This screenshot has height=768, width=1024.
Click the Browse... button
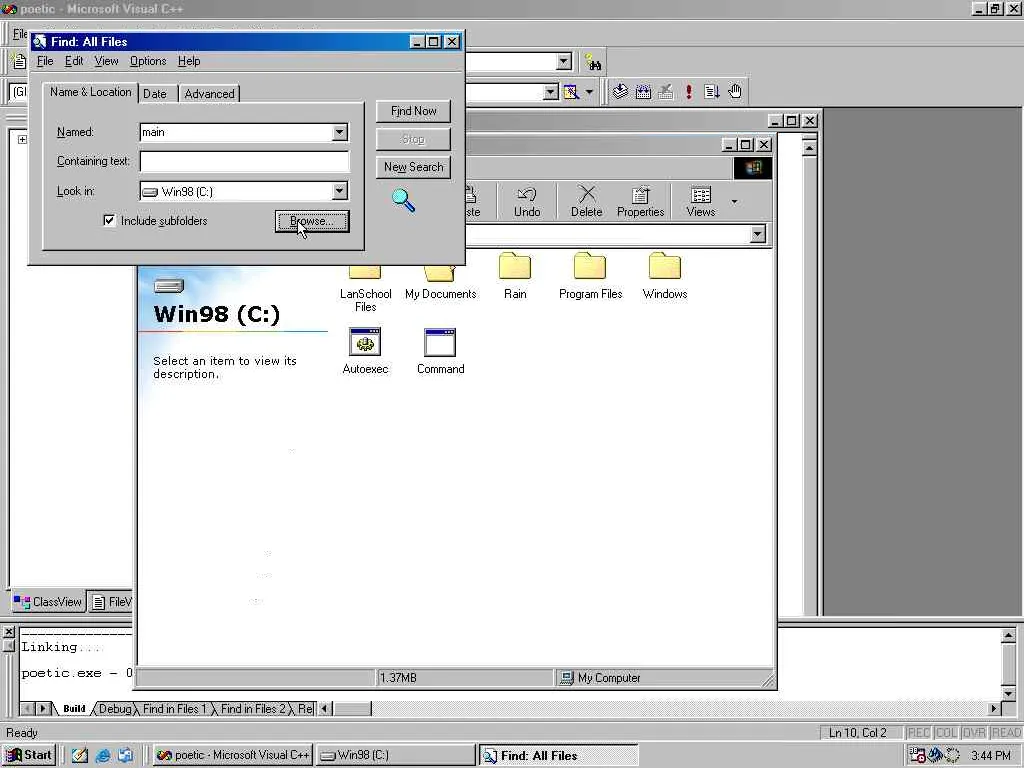[x=312, y=221]
